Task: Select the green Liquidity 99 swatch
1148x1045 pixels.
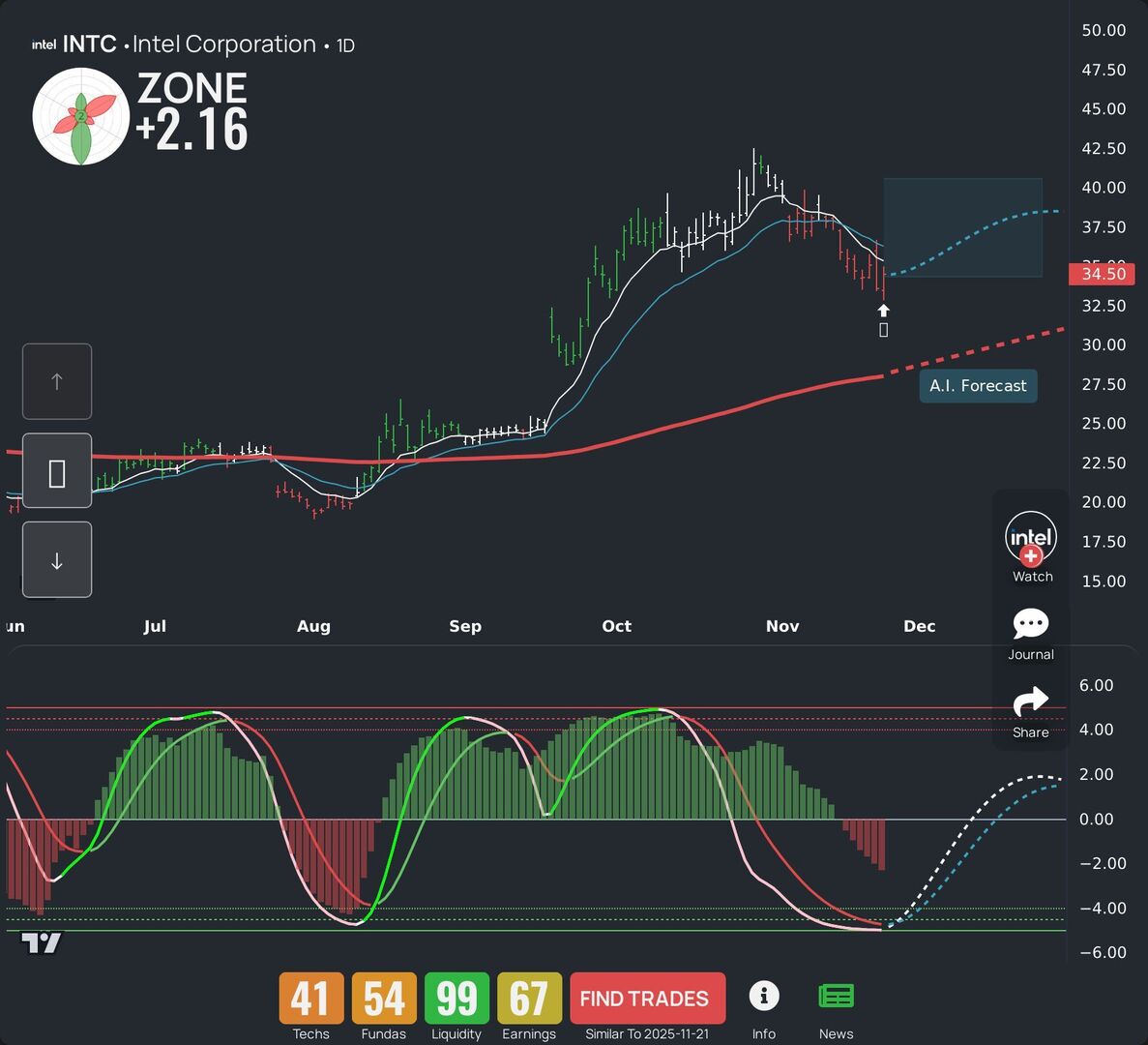Action: pyautogui.click(x=456, y=998)
